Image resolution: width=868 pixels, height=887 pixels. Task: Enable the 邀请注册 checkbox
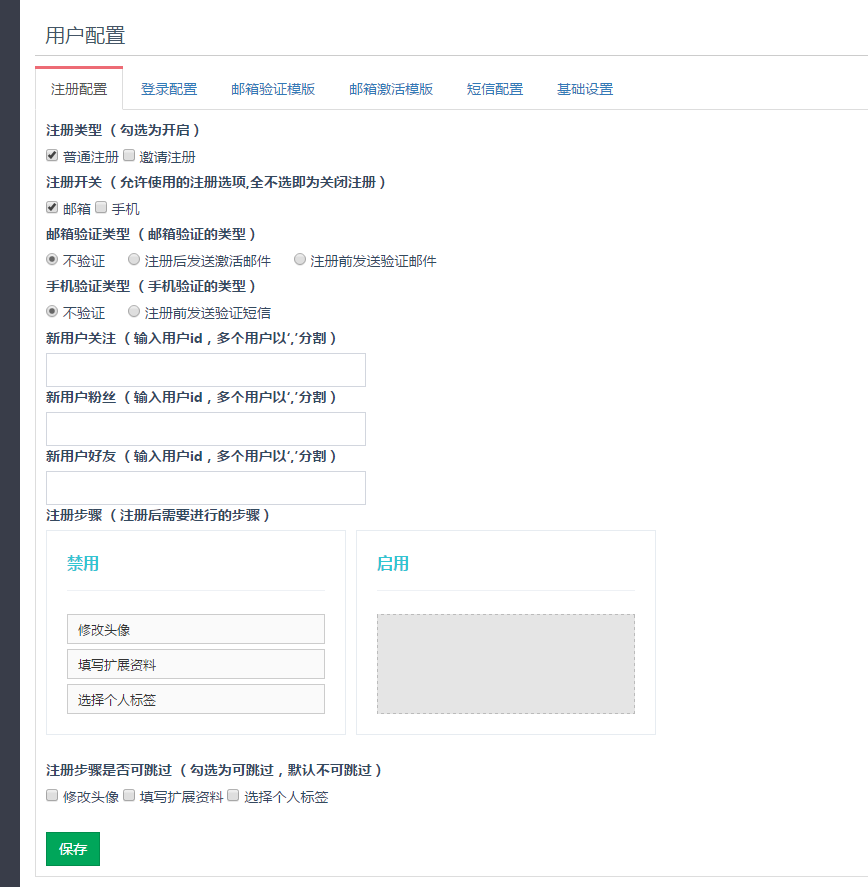[129, 155]
